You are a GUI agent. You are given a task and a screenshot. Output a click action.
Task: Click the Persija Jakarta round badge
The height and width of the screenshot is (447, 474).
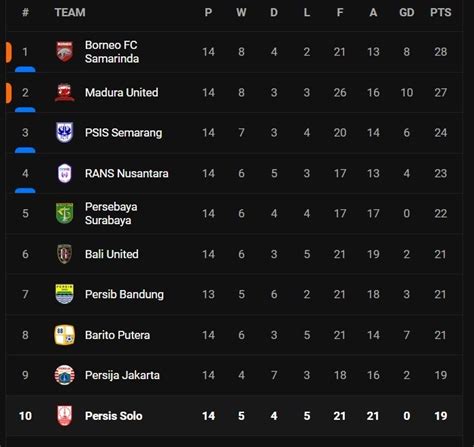(64, 375)
